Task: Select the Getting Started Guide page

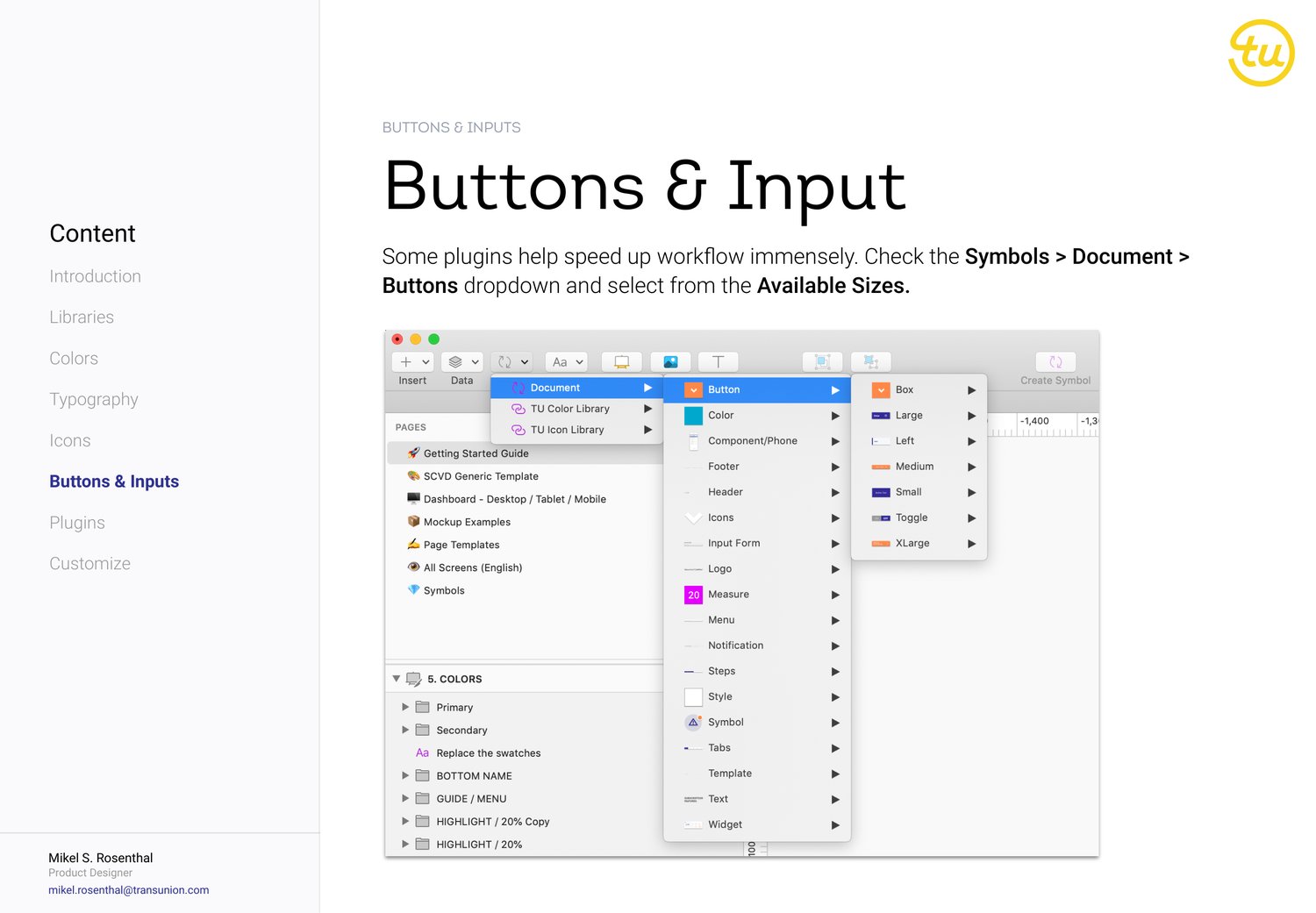Action: point(525,453)
